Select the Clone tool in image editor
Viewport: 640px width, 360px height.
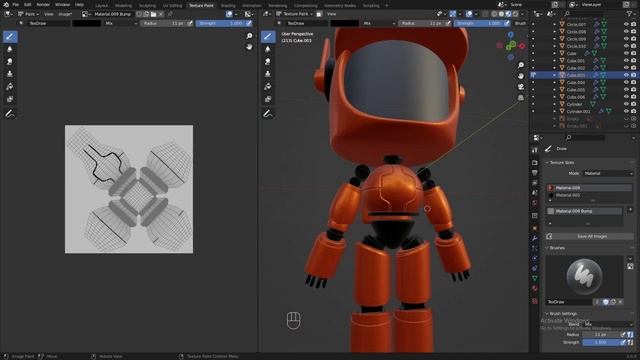coord(10,74)
